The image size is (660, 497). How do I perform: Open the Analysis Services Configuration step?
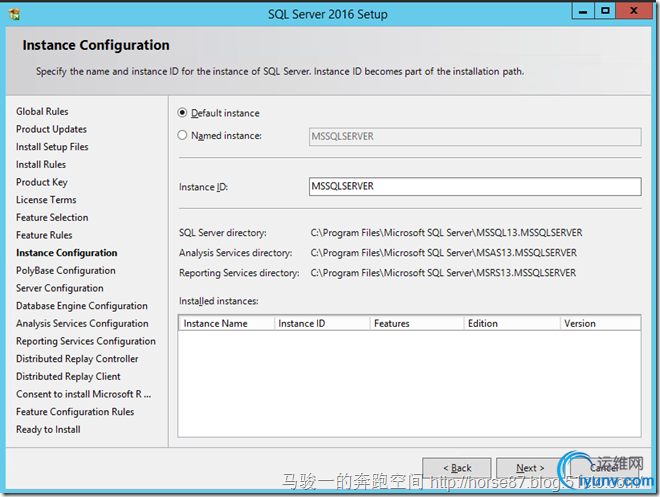(x=82, y=324)
